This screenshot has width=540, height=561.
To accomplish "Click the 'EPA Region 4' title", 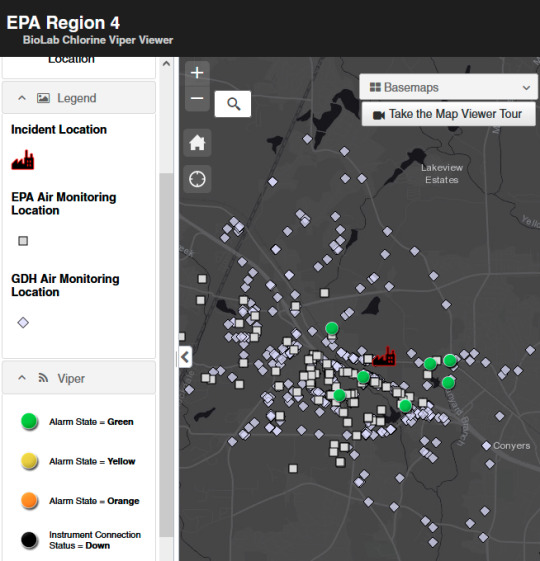I will click(x=63, y=23).
